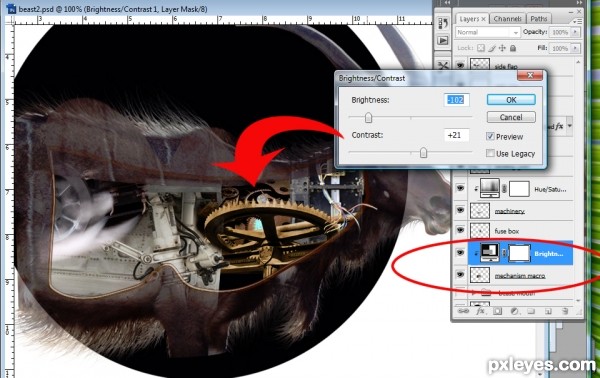
Task: Click the add layer mask icon
Action: pos(497,311)
